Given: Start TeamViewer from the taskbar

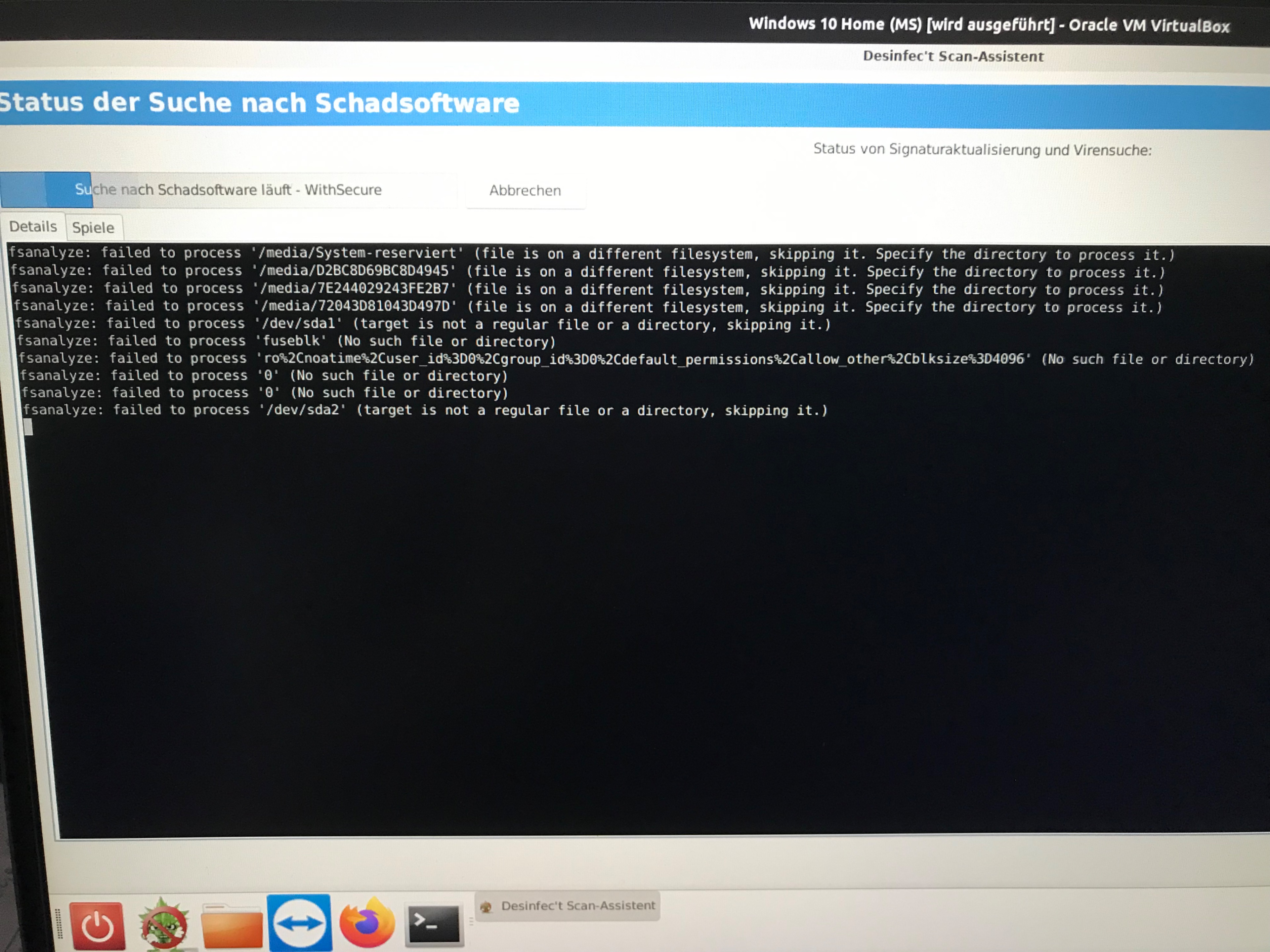Looking at the screenshot, I should 299,923.
